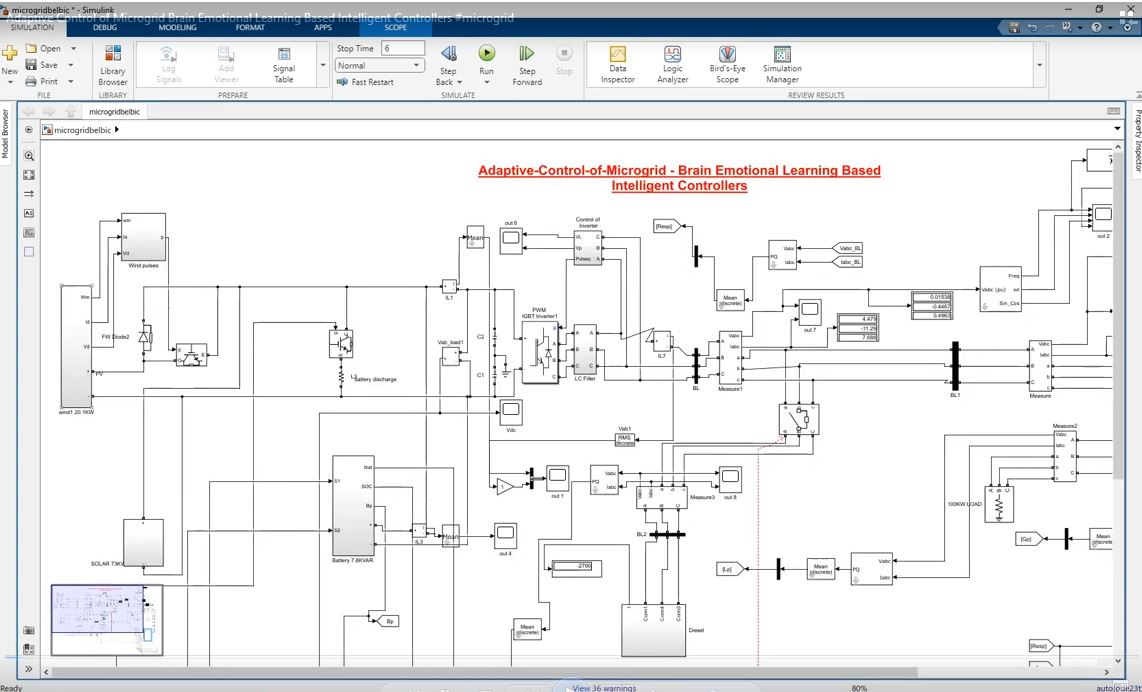Expand the Open dropdown arrow
1142x692 pixels.
click(x=73, y=48)
